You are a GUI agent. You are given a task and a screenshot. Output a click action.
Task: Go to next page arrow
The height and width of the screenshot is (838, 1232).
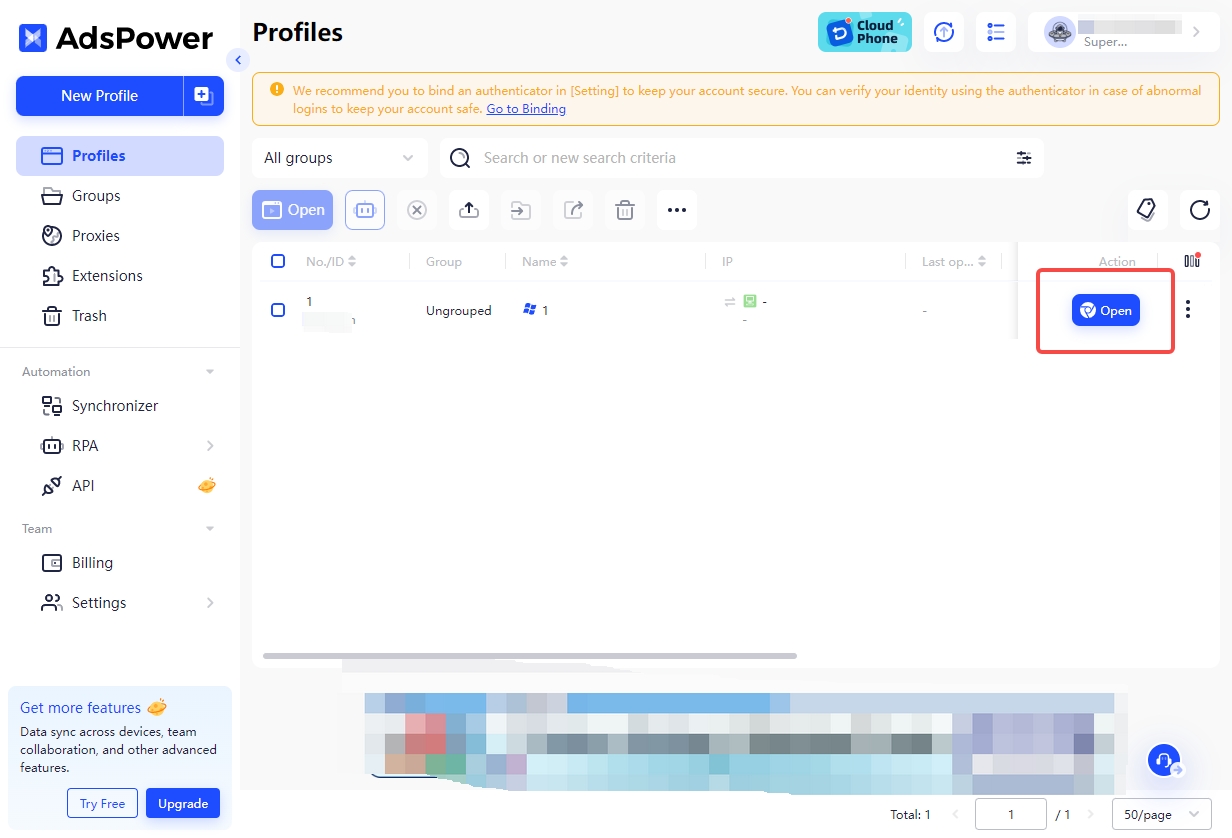pos(1091,815)
